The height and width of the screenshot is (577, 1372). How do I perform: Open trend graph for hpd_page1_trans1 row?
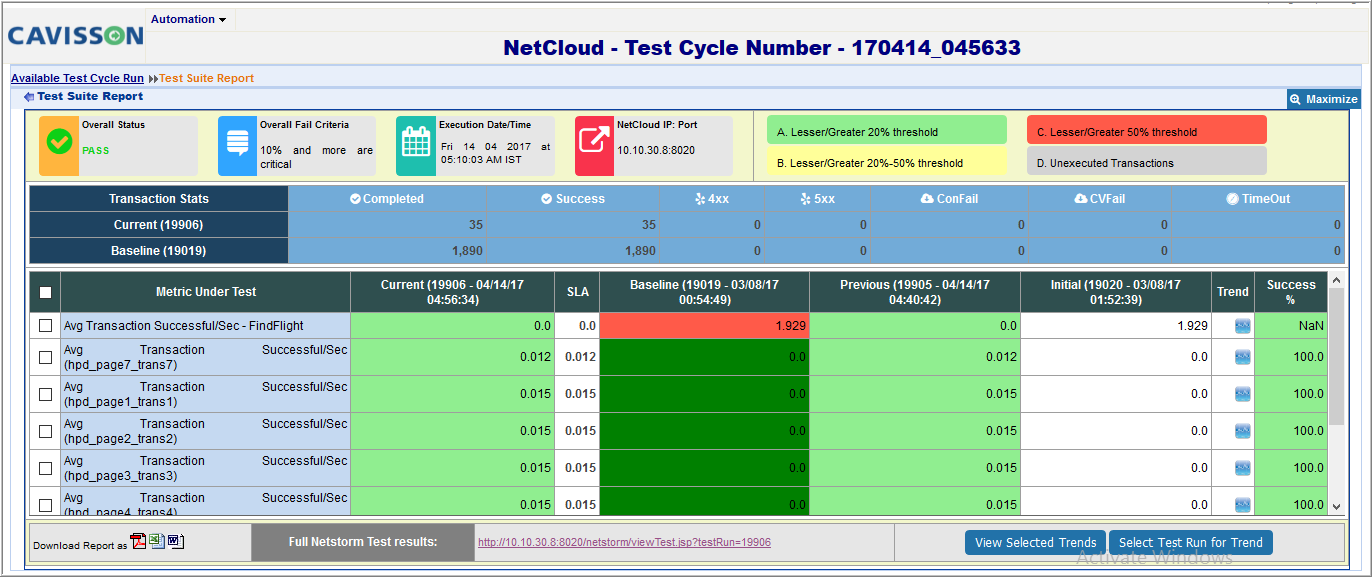tap(1242, 394)
